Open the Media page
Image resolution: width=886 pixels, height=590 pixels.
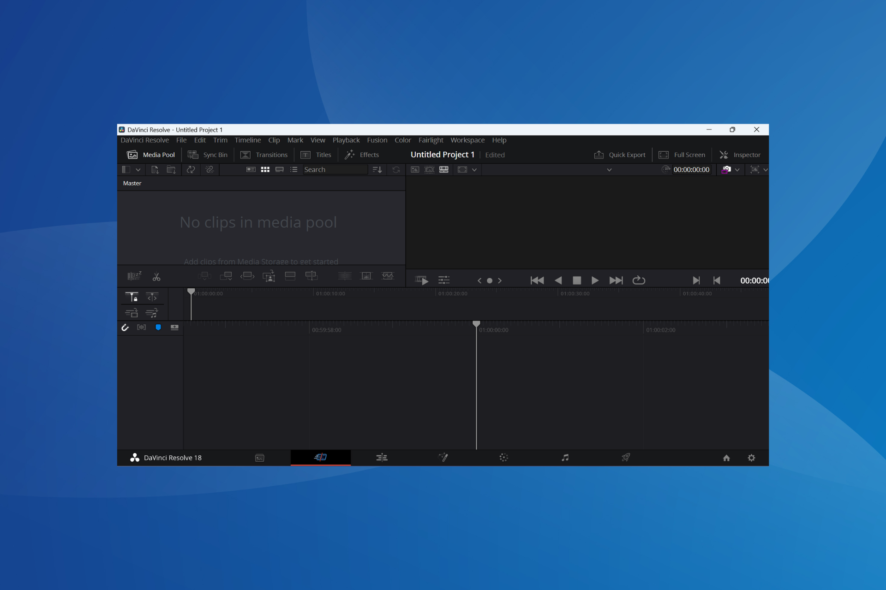(258, 457)
